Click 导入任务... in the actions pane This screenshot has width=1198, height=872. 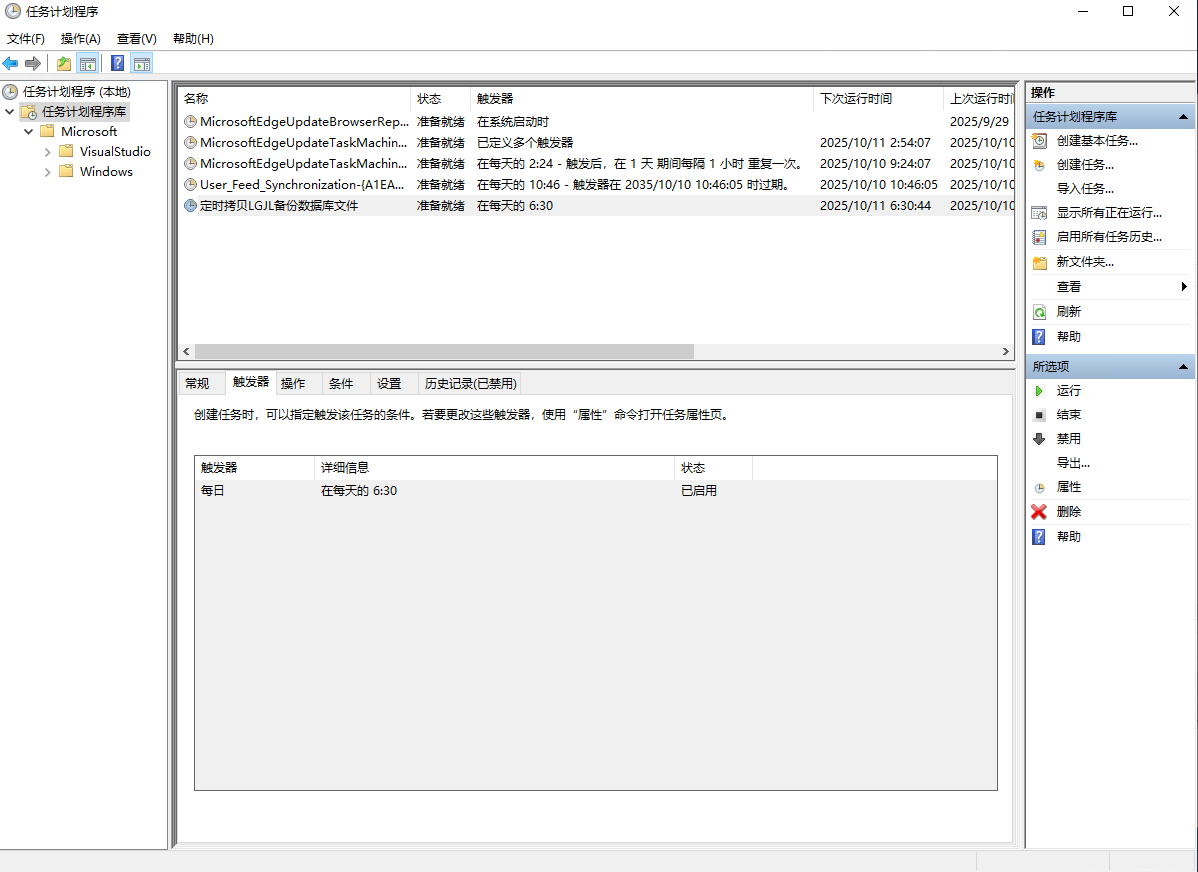tap(1085, 189)
